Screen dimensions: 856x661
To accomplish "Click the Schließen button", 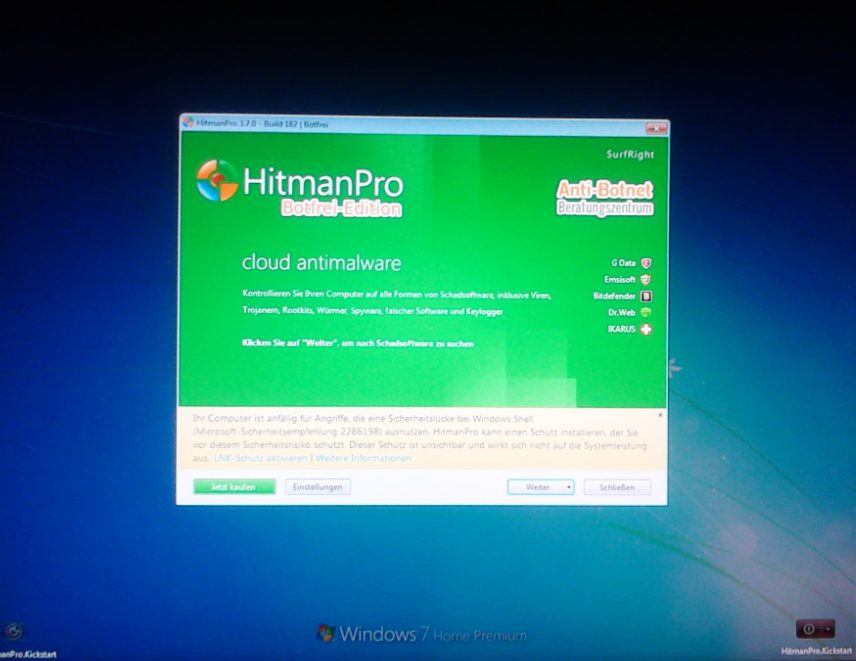I will click(x=617, y=487).
